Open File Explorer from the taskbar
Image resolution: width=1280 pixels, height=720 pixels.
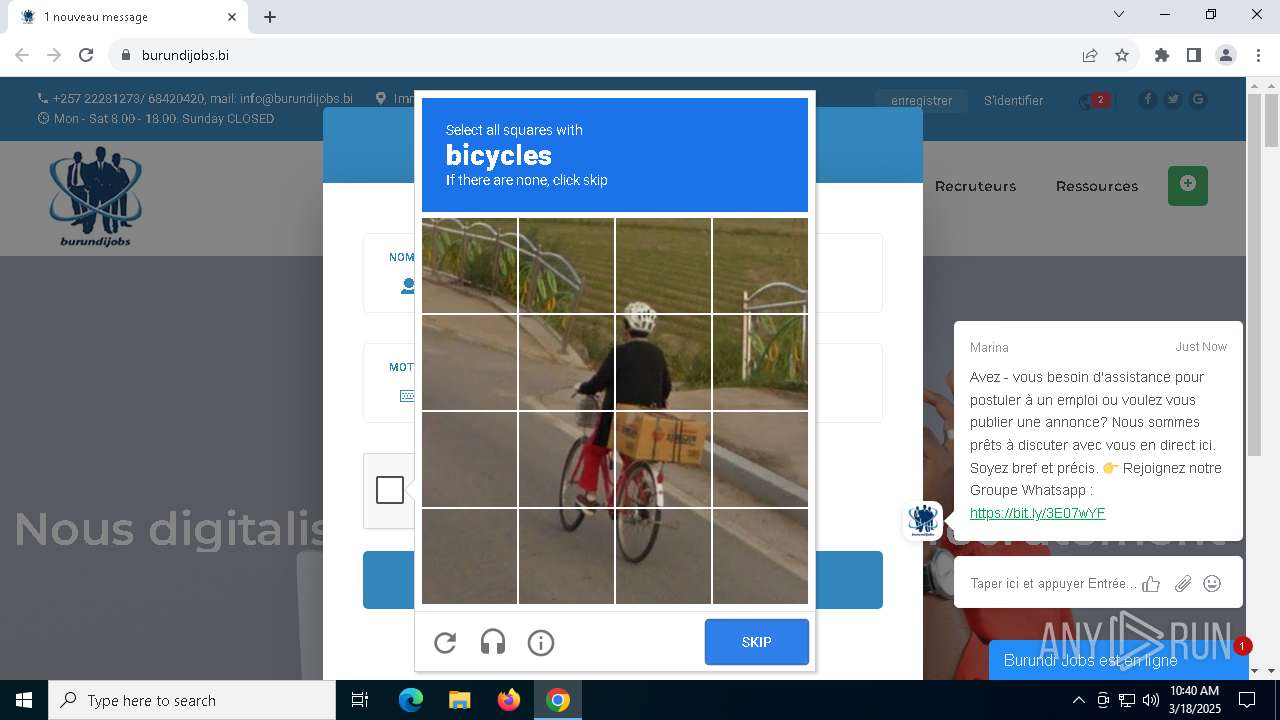coord(459,700)
